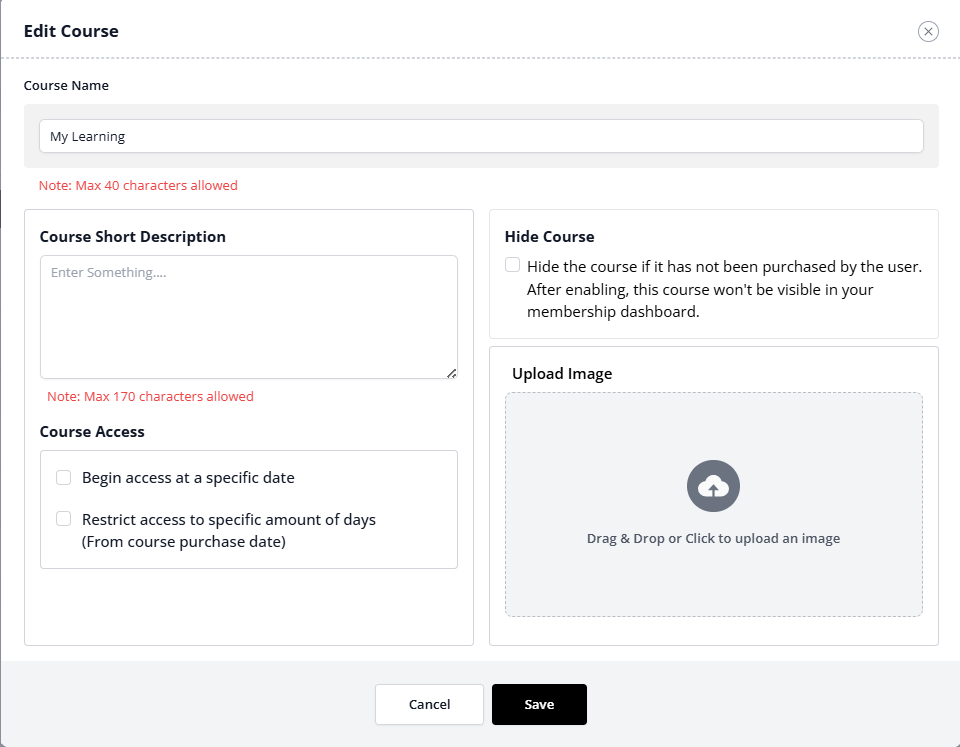Click into the Course Short Description textarea
Screen dimensions: 960x747
point(249,317)
